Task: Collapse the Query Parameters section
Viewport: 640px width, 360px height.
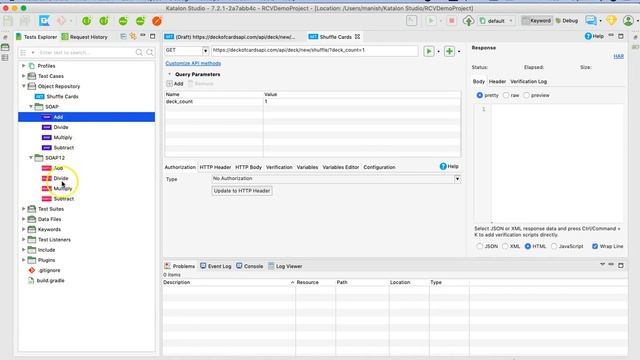Action: (169, 74)
